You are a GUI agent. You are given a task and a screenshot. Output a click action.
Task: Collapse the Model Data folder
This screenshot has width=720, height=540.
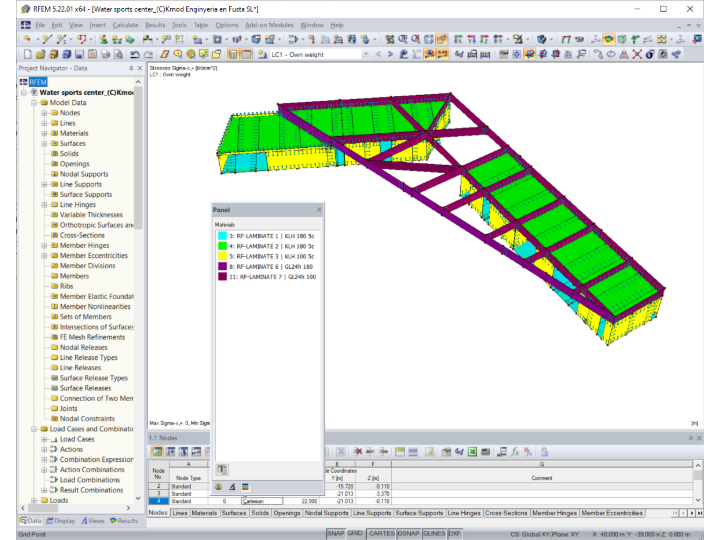click(34, 103)
